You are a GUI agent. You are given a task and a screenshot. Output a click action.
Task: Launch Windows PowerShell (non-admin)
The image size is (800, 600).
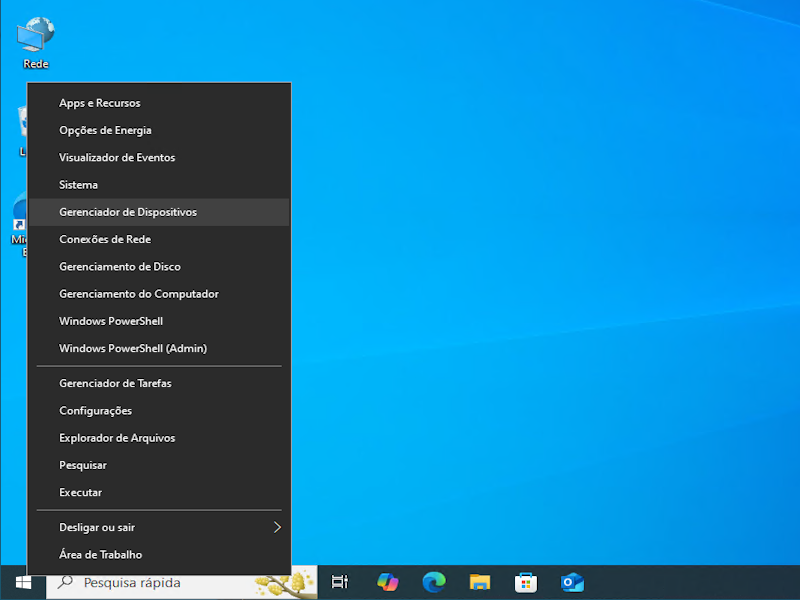point(159,321)
